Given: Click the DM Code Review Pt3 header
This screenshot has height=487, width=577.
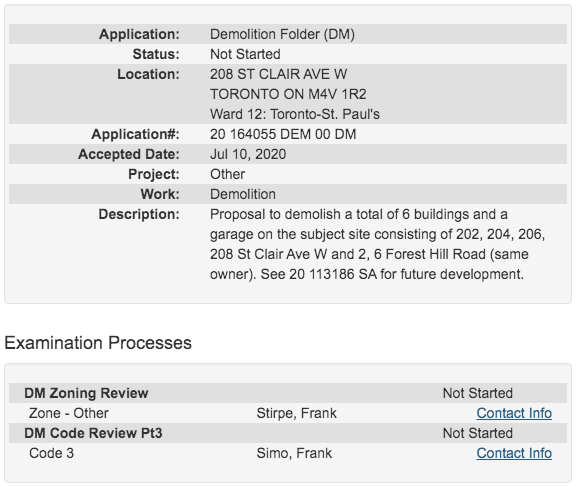Looking at the screenshot, I should point(93,433).
